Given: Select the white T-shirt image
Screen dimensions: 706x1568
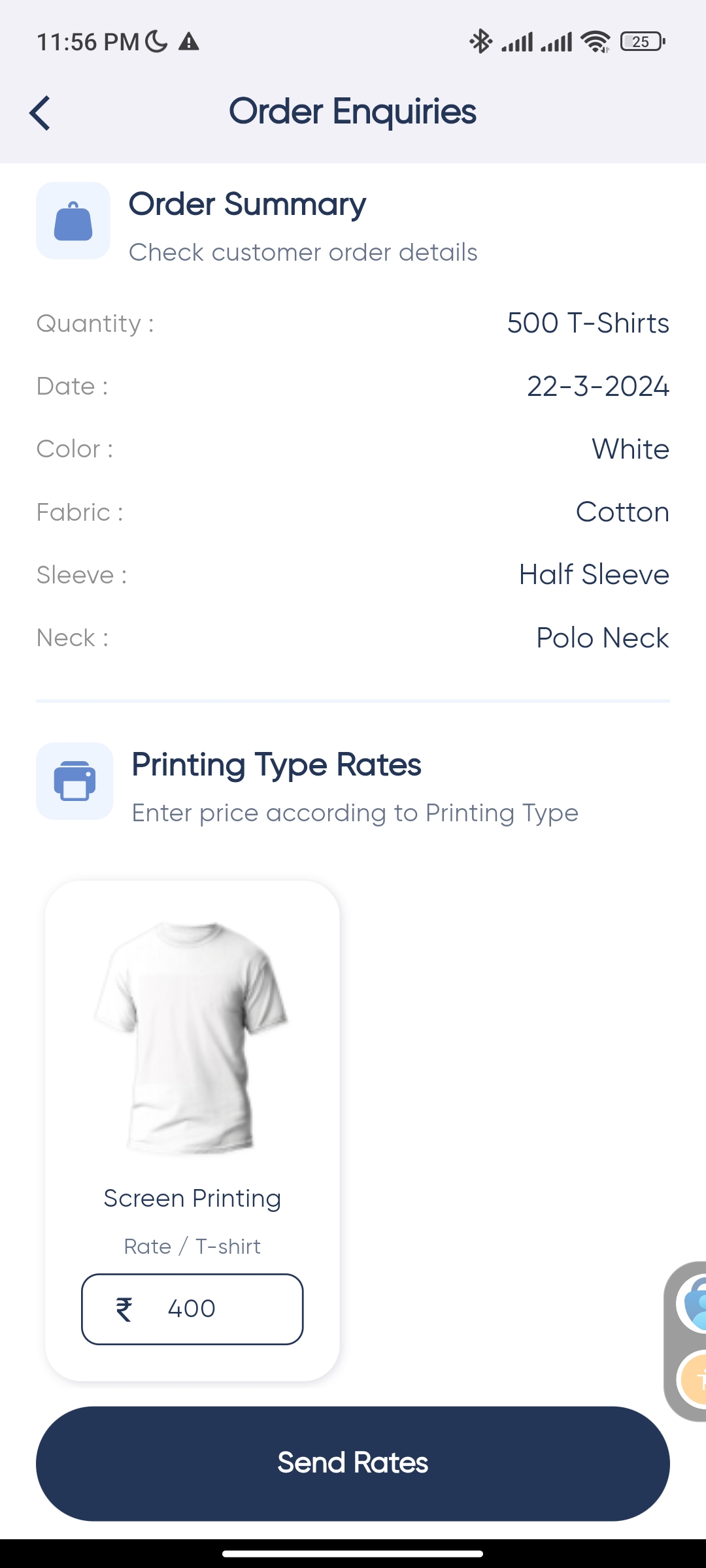Looking at the screenshot, I should click(192, 1037).
